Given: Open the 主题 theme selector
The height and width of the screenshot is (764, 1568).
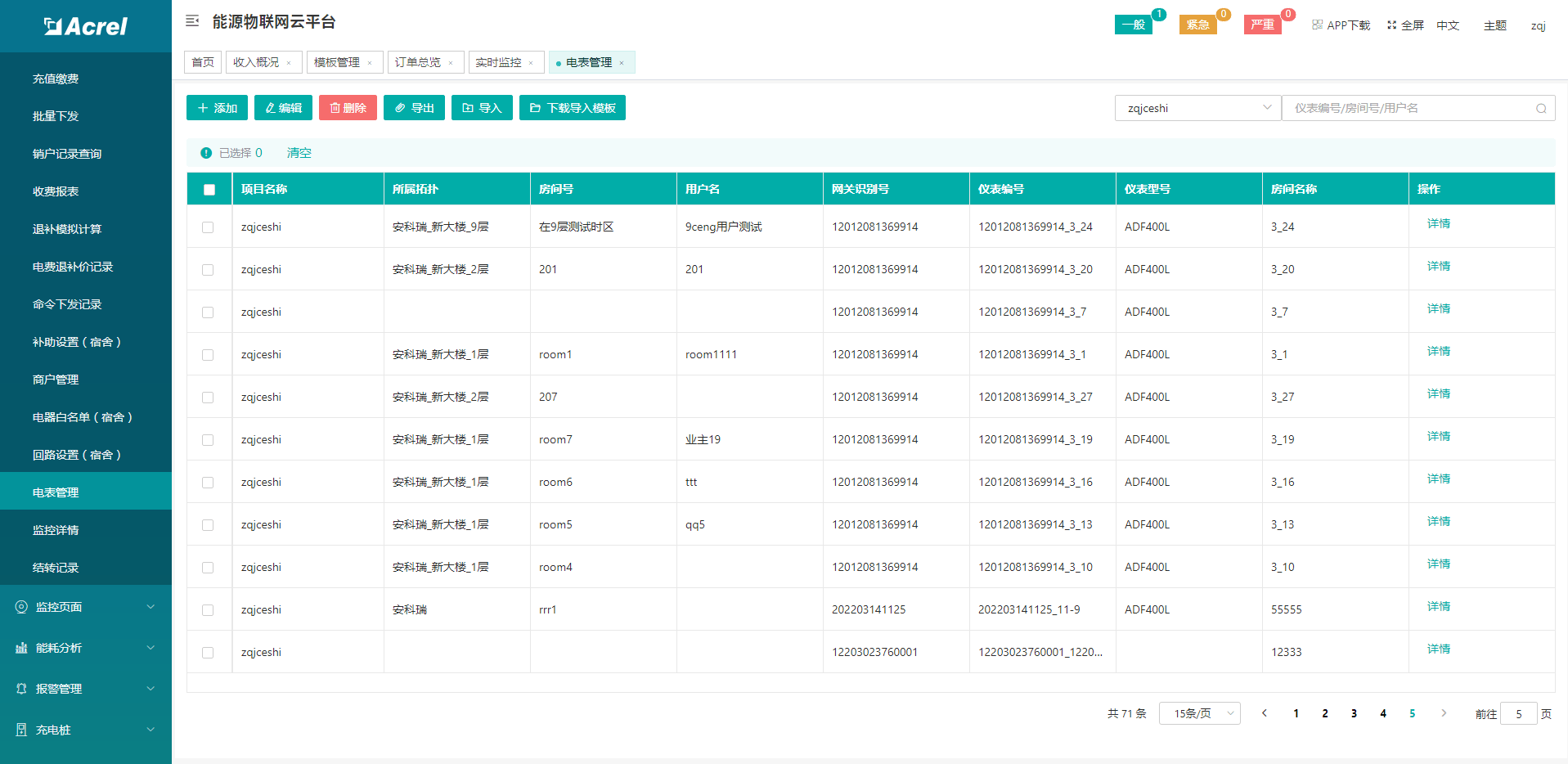Looking at the screenshot, I should pos(1495,25).
